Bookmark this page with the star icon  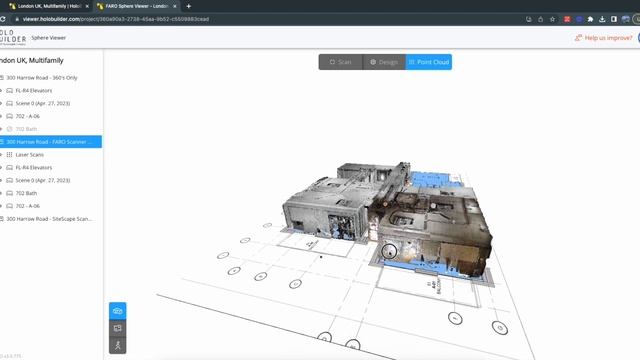(x=552, y=19)
